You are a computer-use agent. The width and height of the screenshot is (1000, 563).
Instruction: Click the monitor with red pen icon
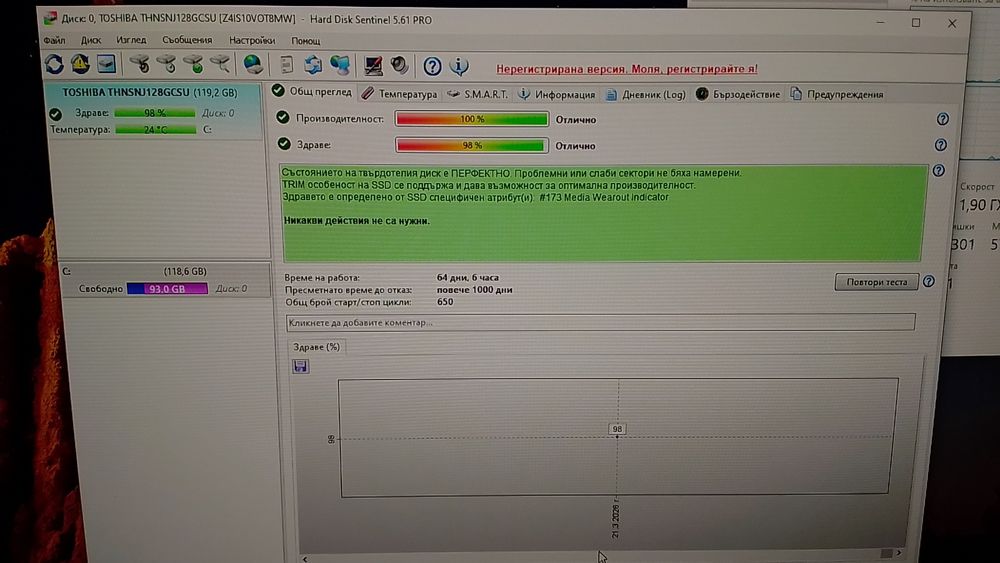(373, 65)
